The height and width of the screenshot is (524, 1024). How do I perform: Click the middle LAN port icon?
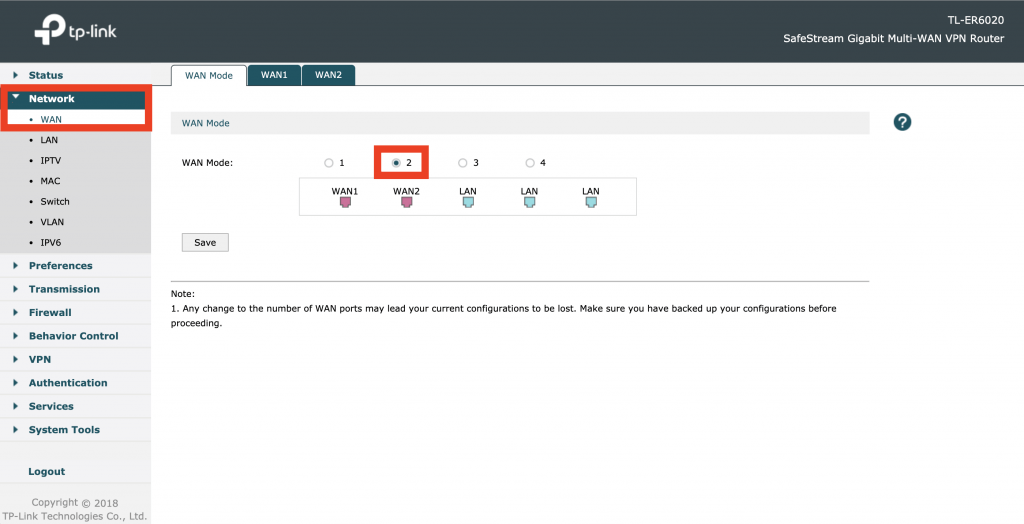pyautogui.click(x=529, y=201)
